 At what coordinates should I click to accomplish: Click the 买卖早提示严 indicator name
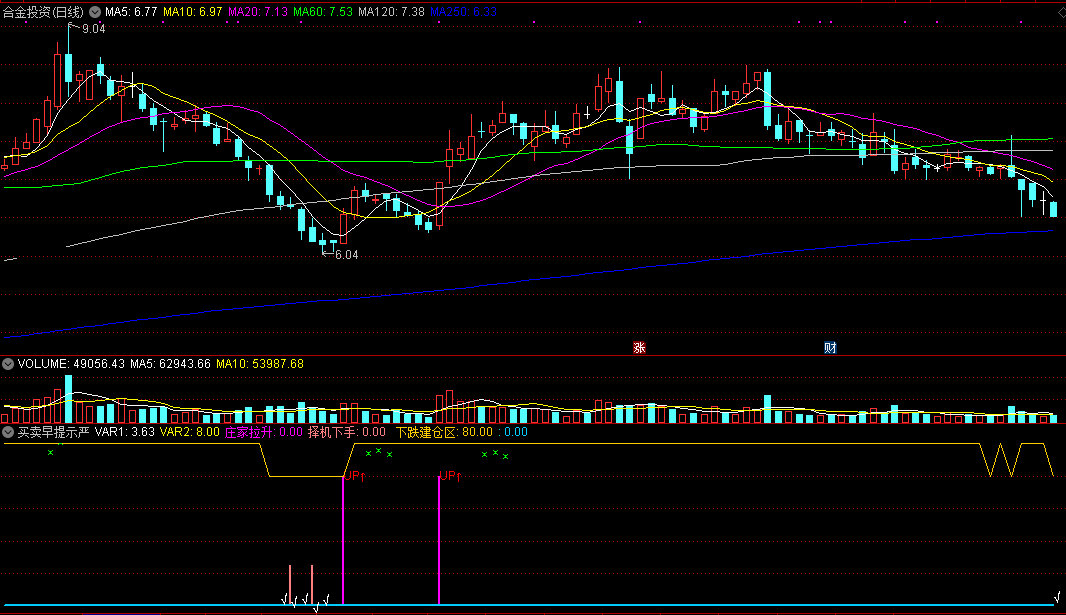pos(54,432)
